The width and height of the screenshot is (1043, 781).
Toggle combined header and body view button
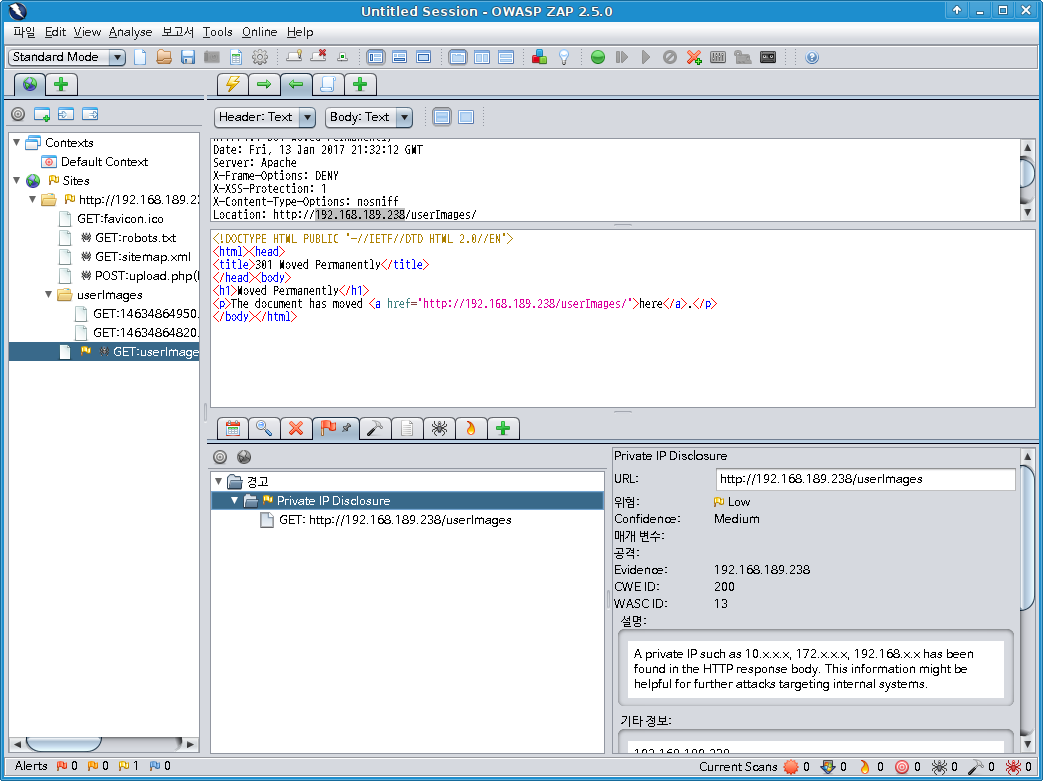click(x=466, y=117)
